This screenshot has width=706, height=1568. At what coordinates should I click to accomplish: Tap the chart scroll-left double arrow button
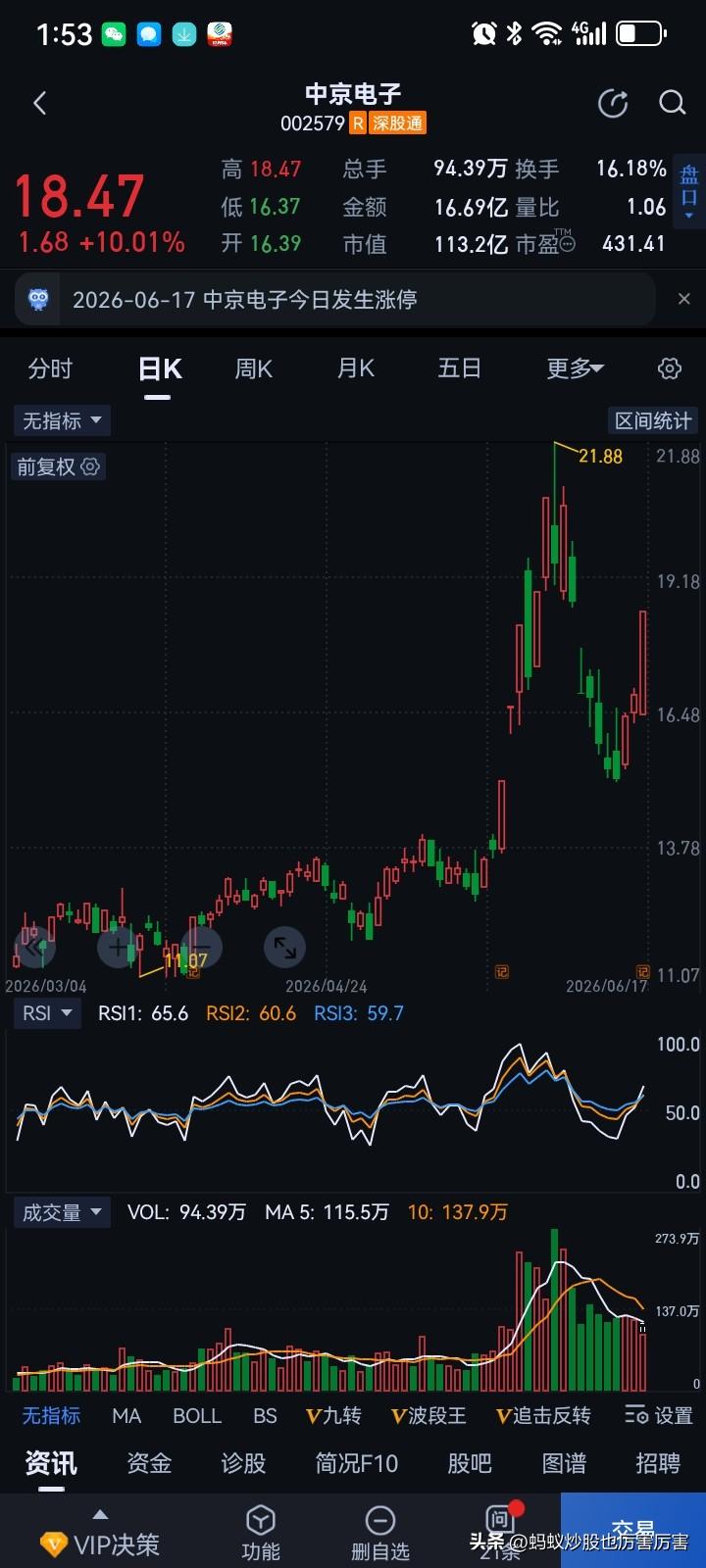point(34,947)
